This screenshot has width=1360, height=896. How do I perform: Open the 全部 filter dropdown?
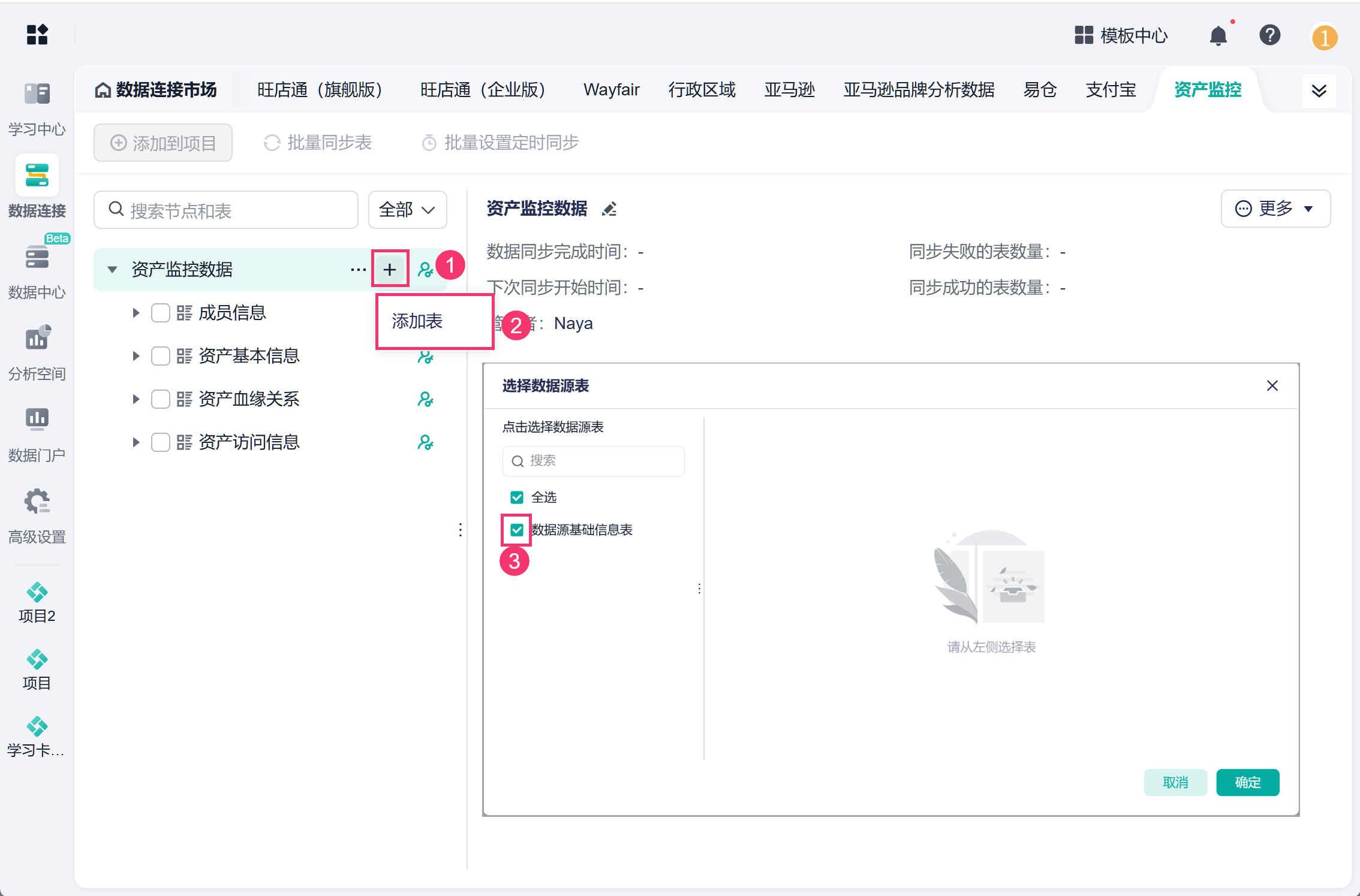pos(407,210)
